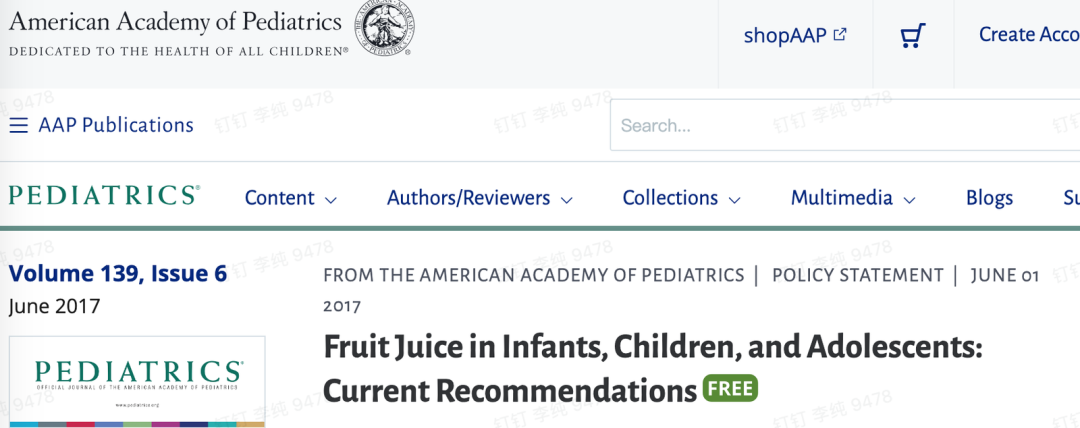Image resolution: width=1080 pixels, height=428 pixels.
Task: Click the external link icon next to shopAAP
Action: point(840,34)
